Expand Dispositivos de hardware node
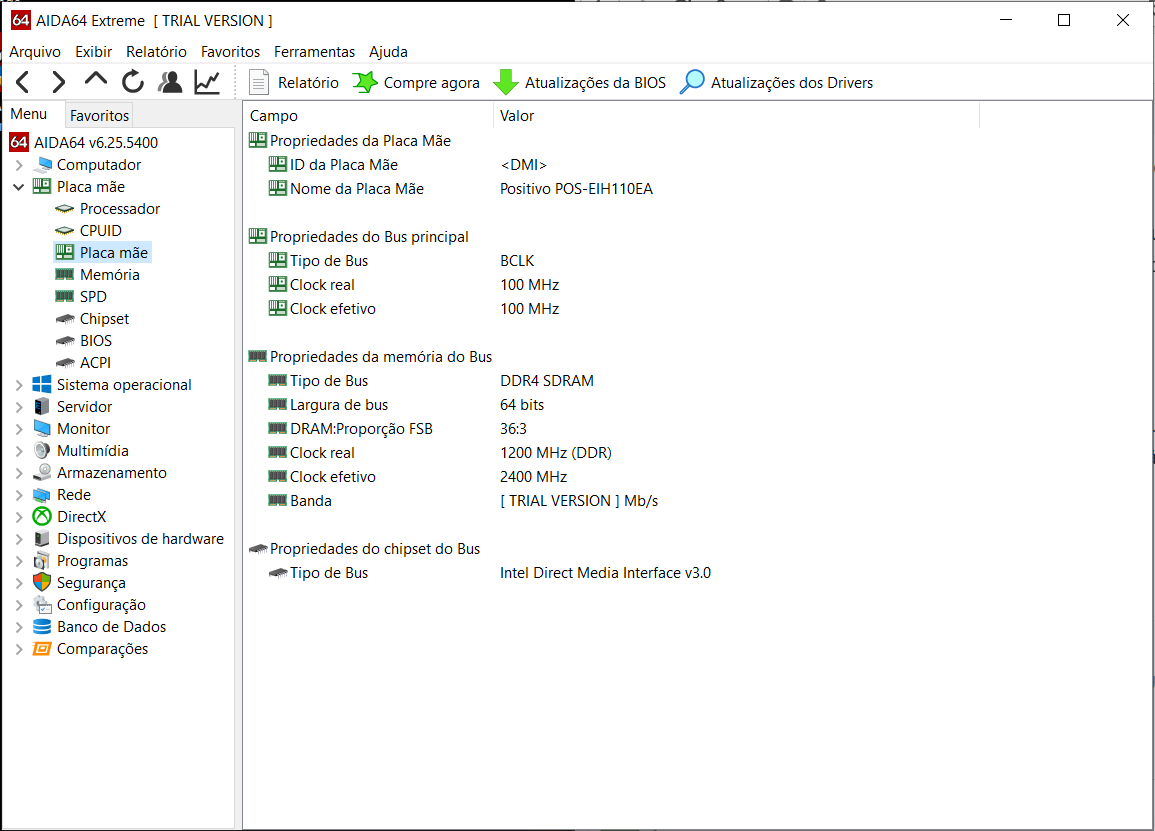 pyautogui.click(x=19, y=539)
